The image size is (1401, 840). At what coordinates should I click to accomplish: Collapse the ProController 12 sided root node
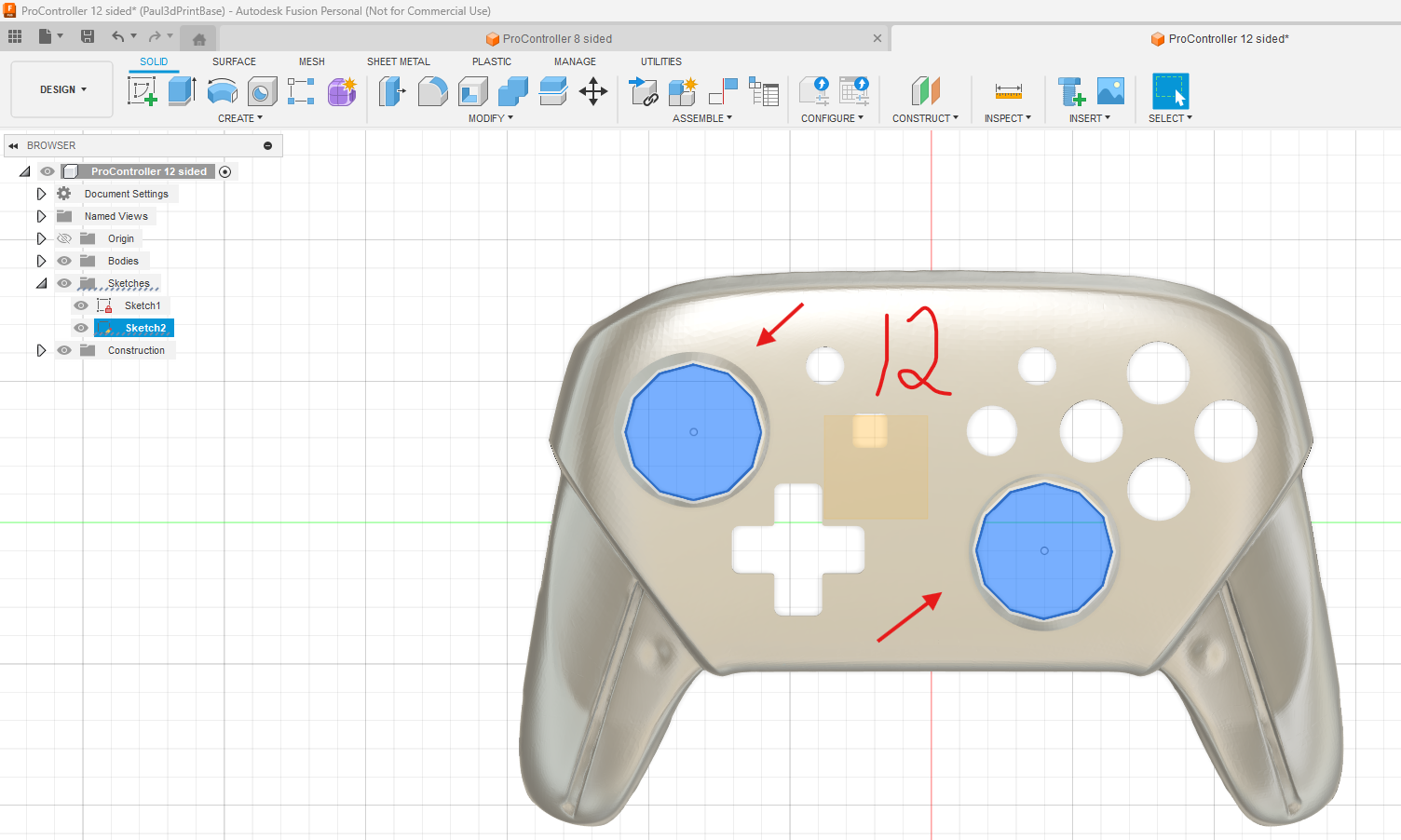(25, 171)
